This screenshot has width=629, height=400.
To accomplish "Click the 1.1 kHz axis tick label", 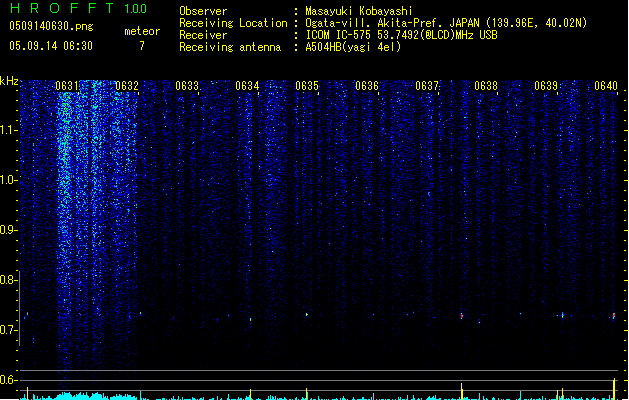I will [8, 130].
